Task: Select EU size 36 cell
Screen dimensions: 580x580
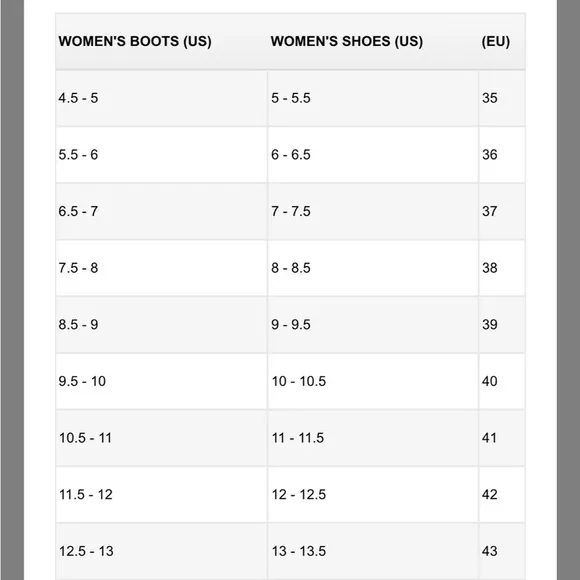Action: click(502, 155)
